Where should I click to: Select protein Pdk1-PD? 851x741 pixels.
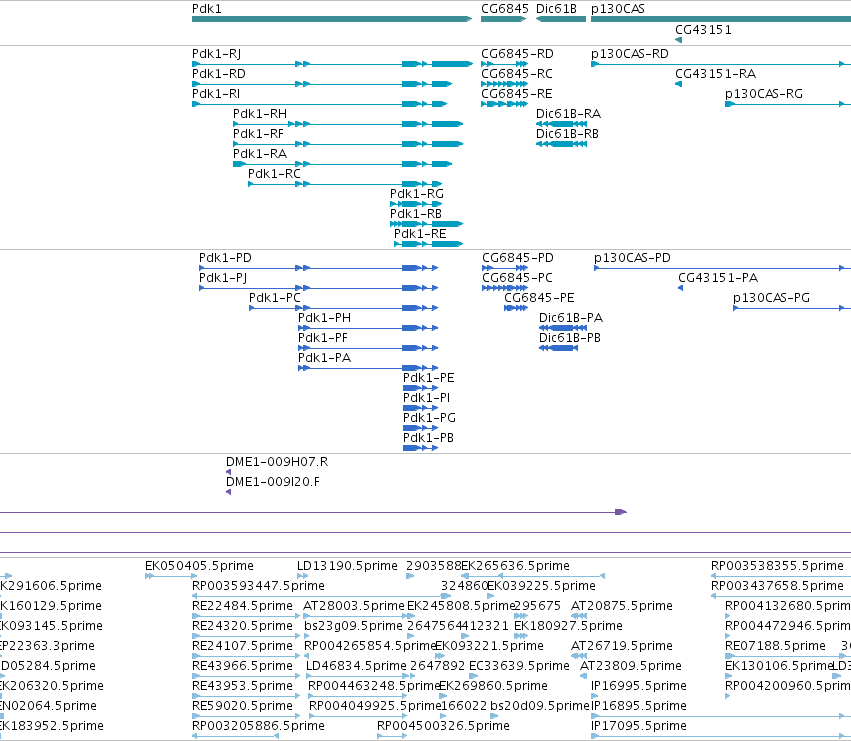tap(319, 268)
